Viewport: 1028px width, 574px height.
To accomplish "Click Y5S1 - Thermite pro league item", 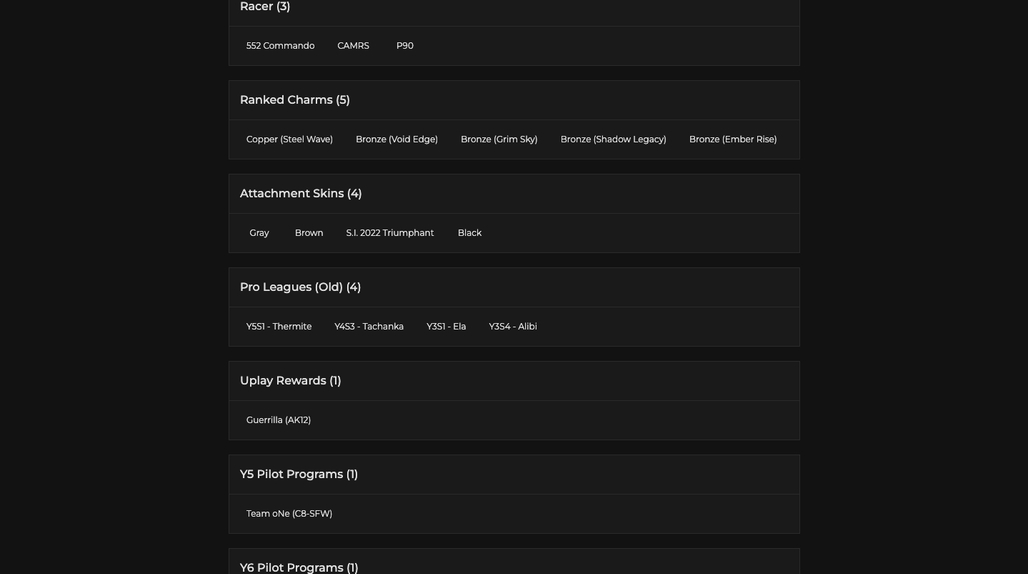I will tap(279, 327).
